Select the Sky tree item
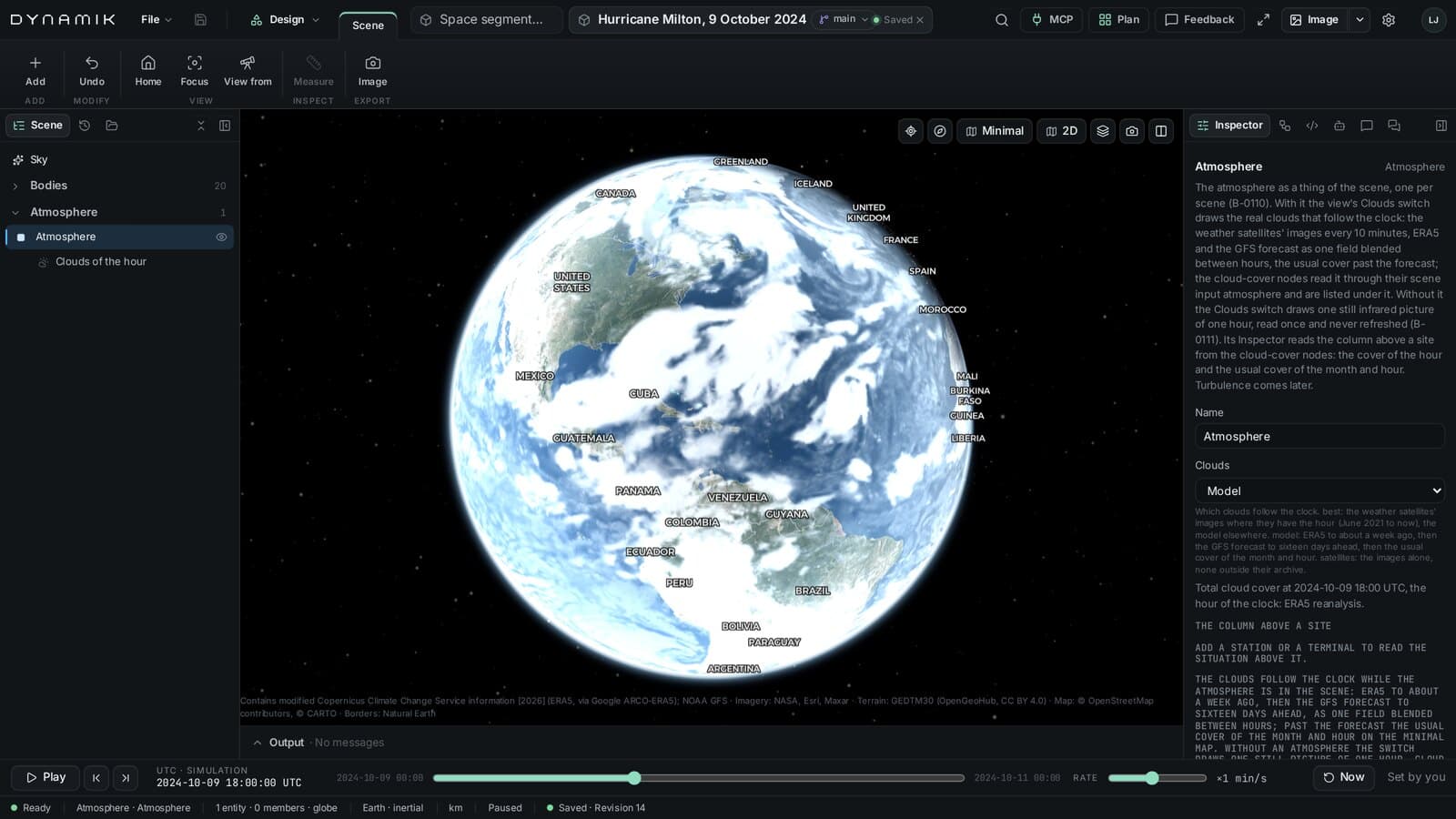 tap(118, 159)
